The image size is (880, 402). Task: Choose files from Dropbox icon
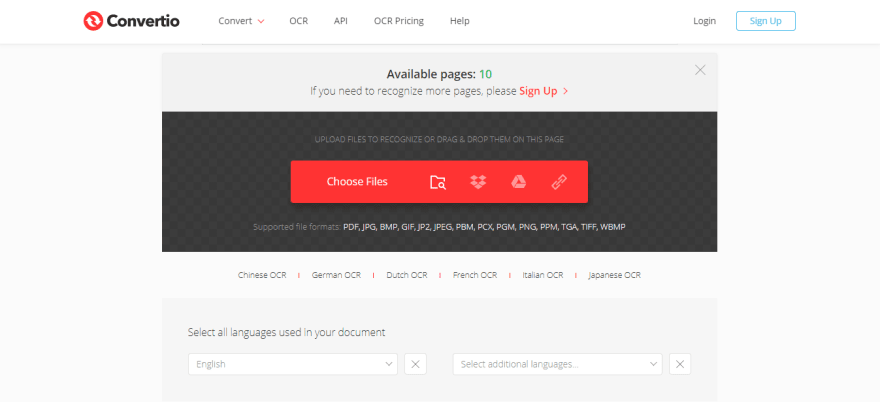[478, 182]
